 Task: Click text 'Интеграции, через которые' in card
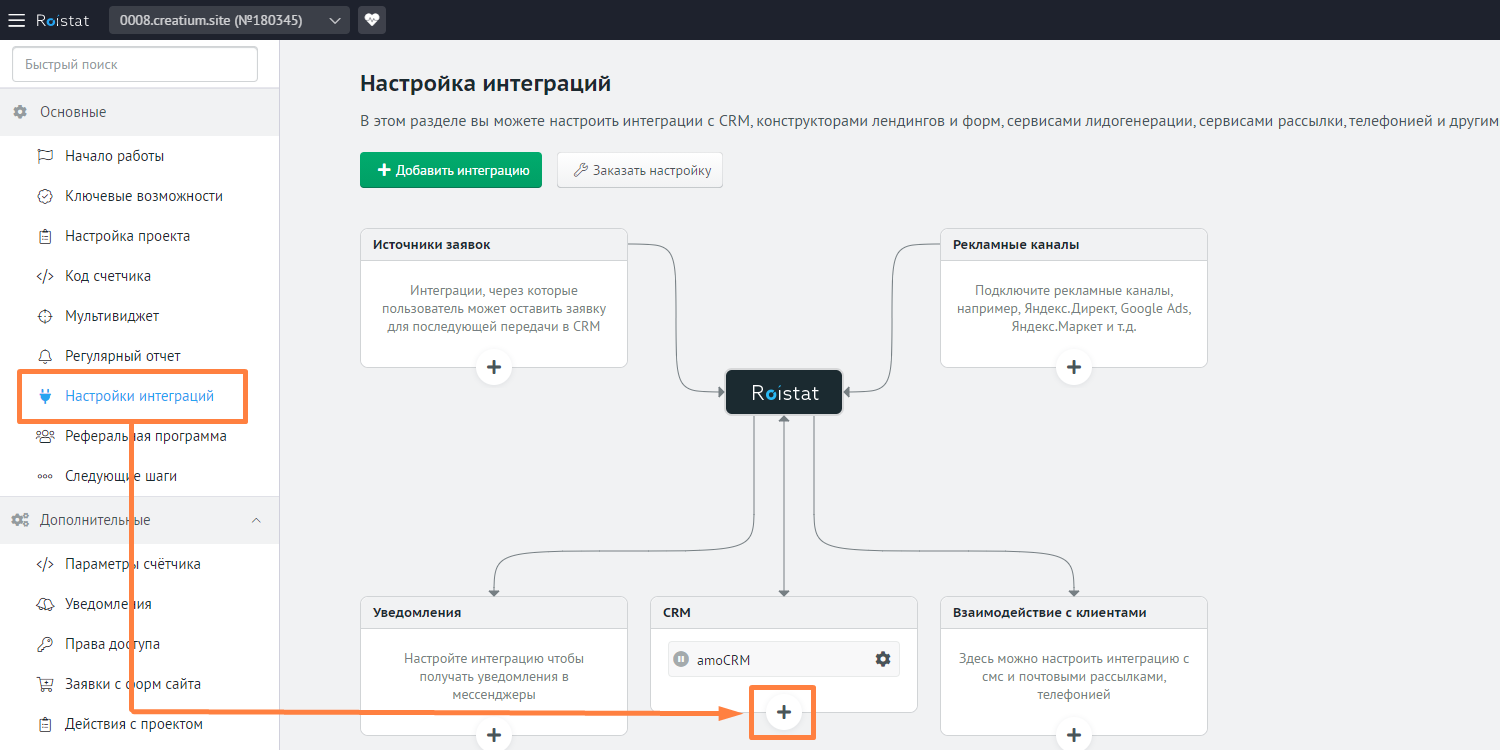[494, 290]
